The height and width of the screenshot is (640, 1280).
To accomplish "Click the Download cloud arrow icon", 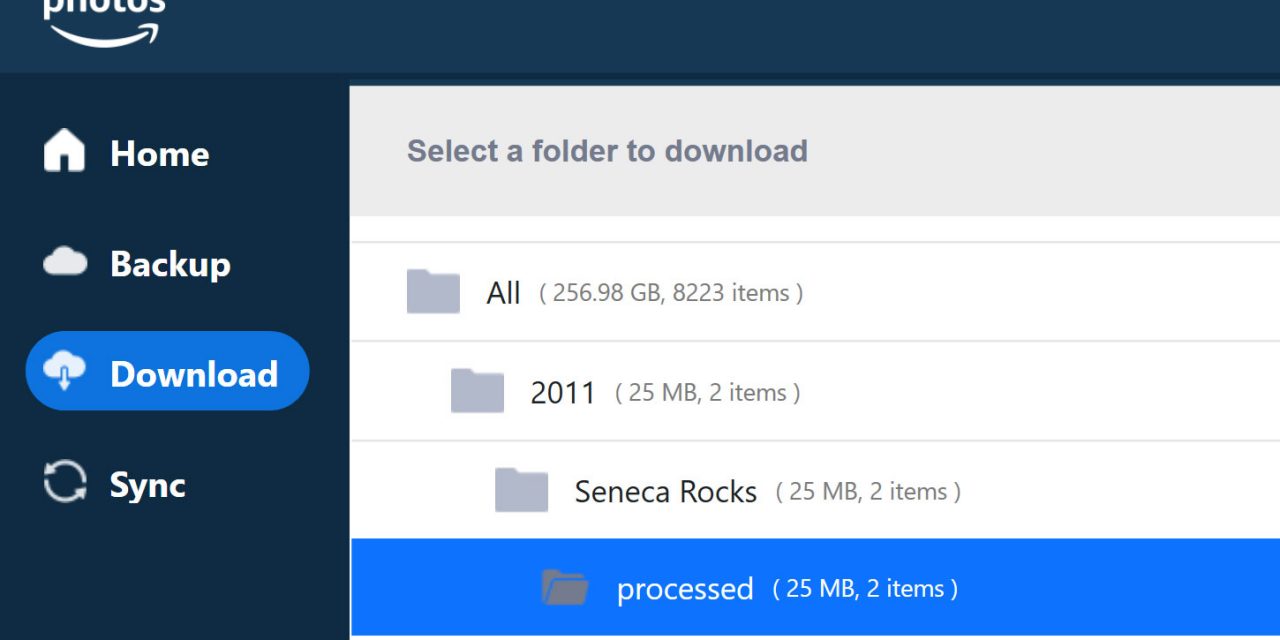I will tap(65, 371).
